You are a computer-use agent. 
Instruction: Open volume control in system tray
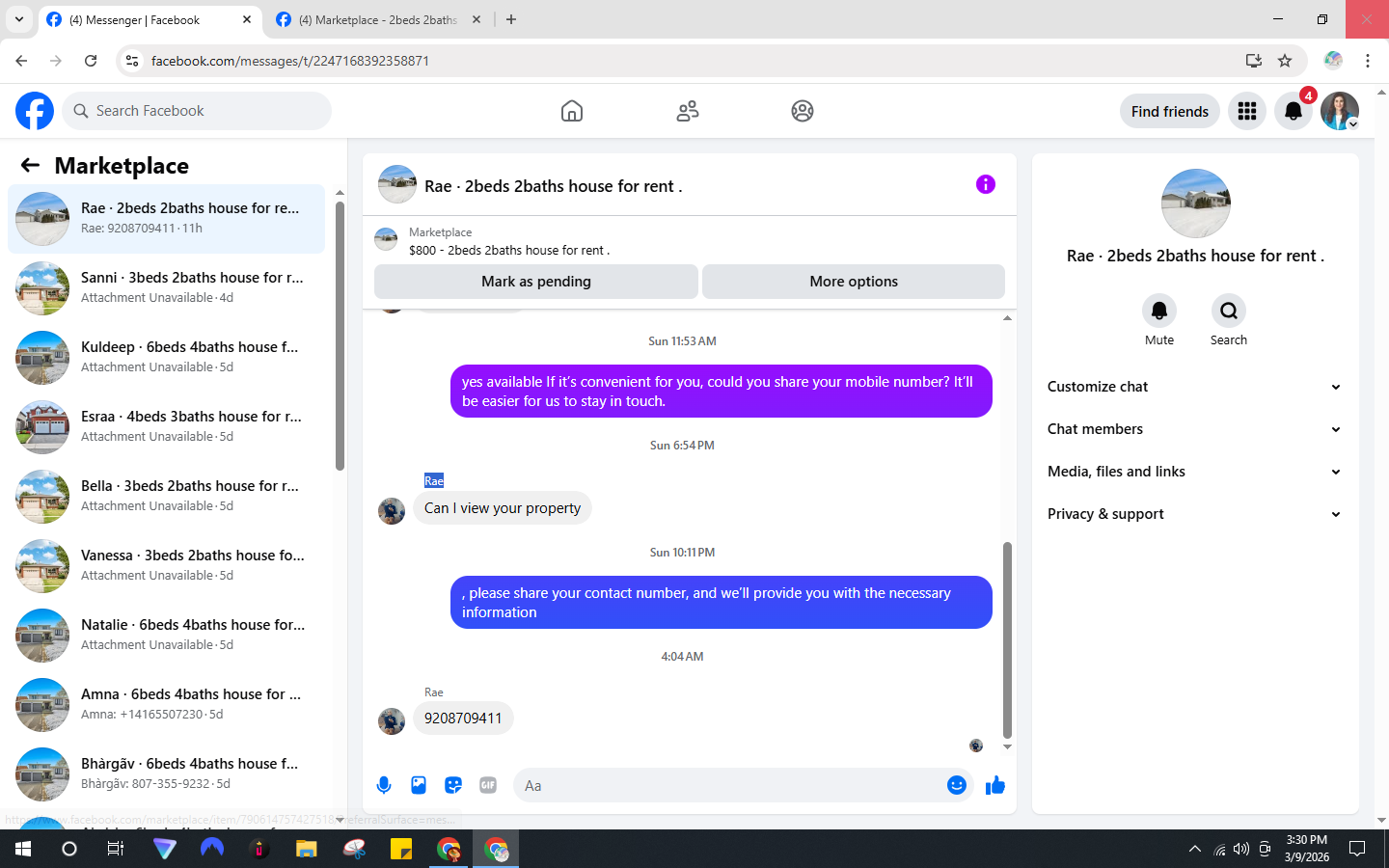(1241, 849)
